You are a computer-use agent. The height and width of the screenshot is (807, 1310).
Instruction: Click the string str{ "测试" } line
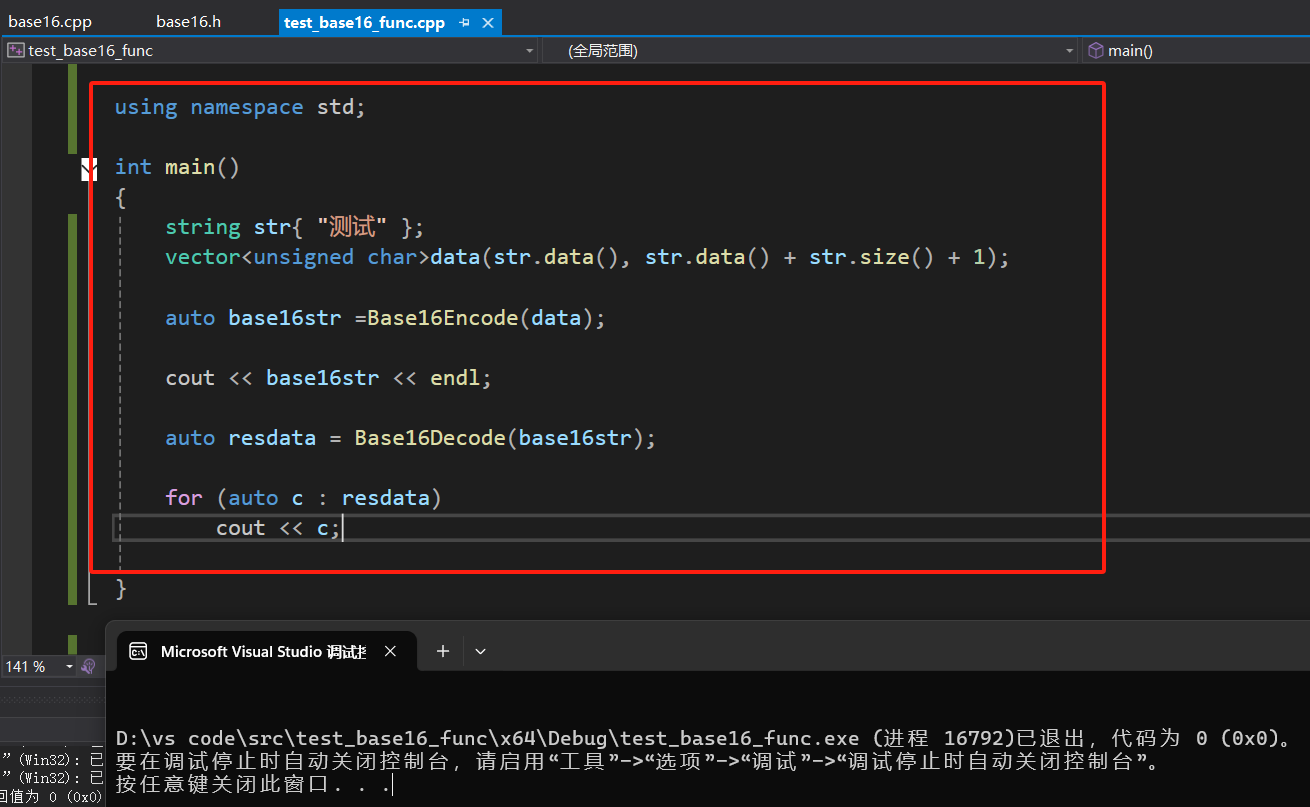295,227
